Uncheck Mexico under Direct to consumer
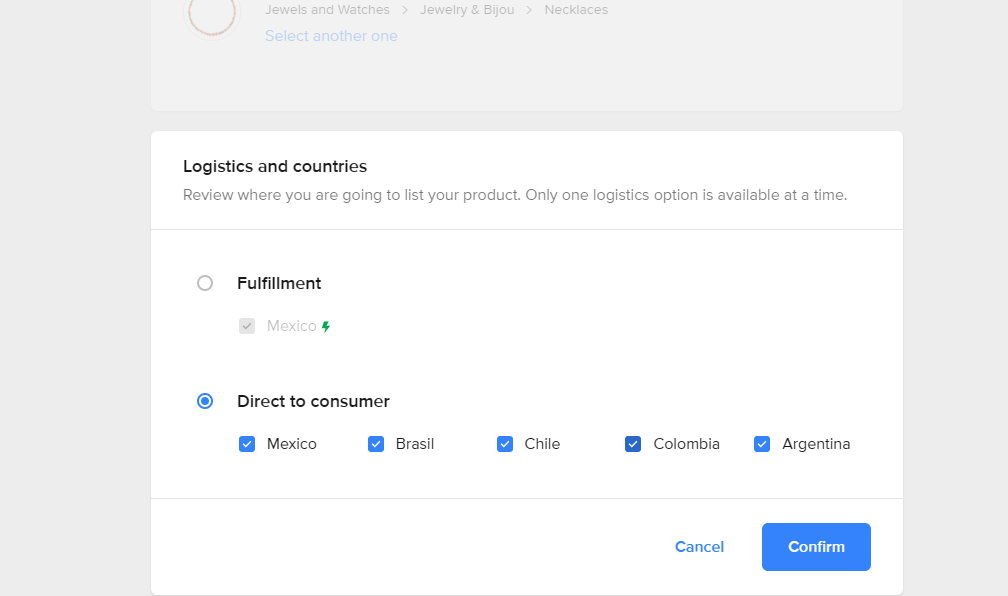 click(247, 444)
